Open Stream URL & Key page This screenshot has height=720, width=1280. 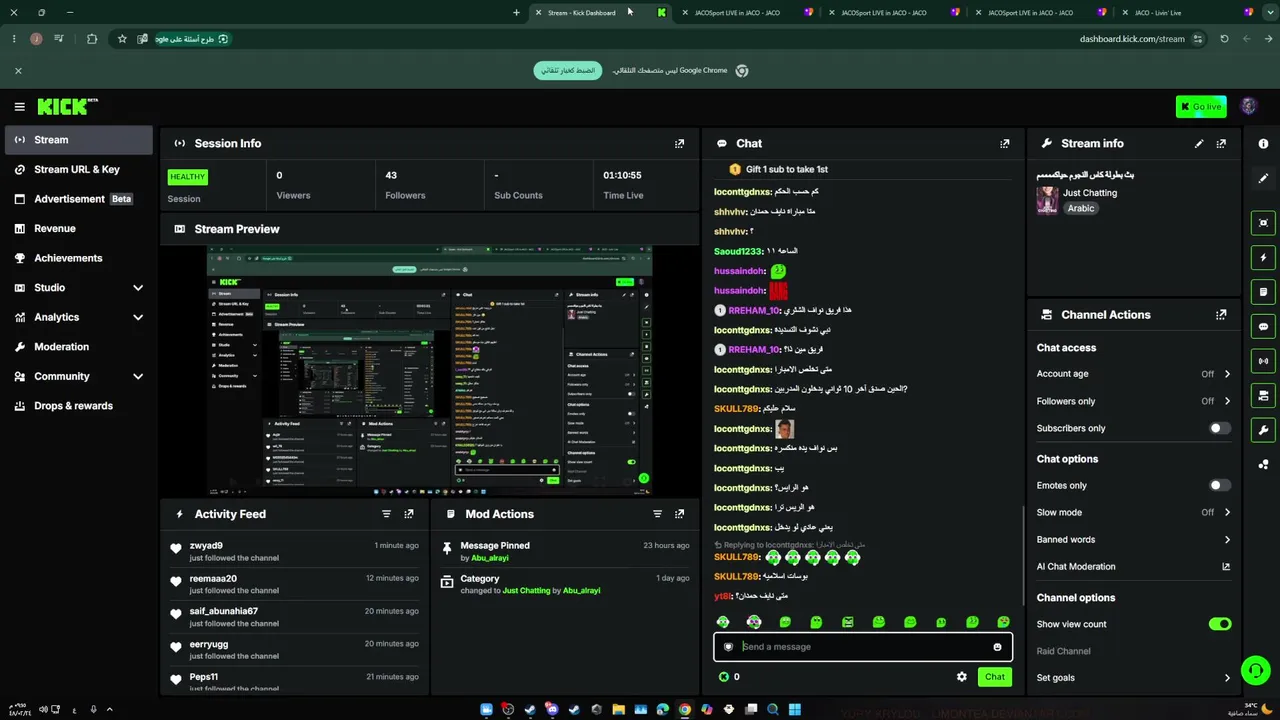(78, 170)
